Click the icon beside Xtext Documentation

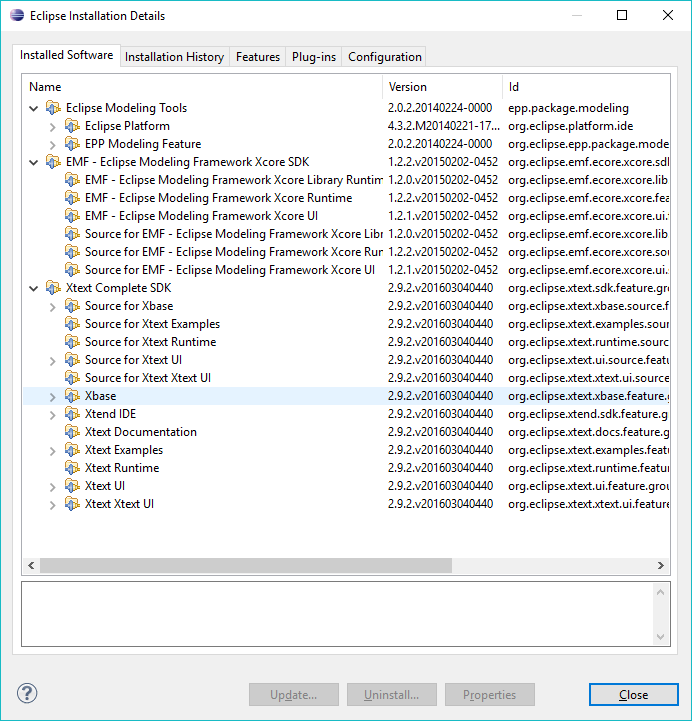(x=72, y=432)
